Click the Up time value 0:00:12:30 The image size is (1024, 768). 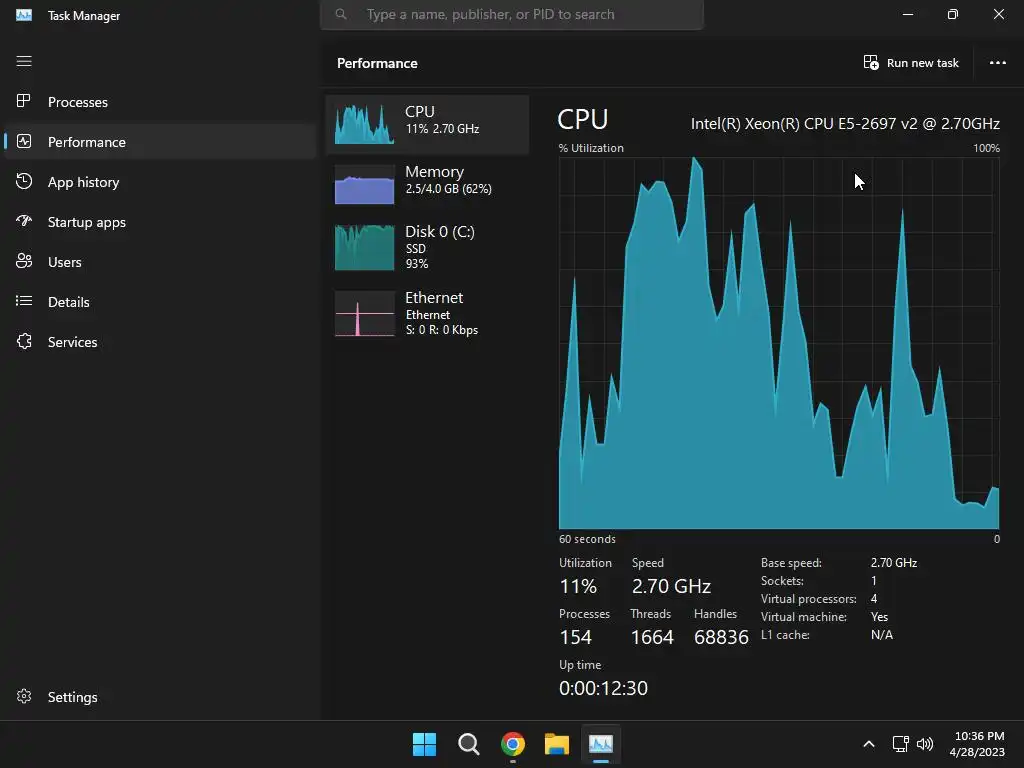point(603,688)
